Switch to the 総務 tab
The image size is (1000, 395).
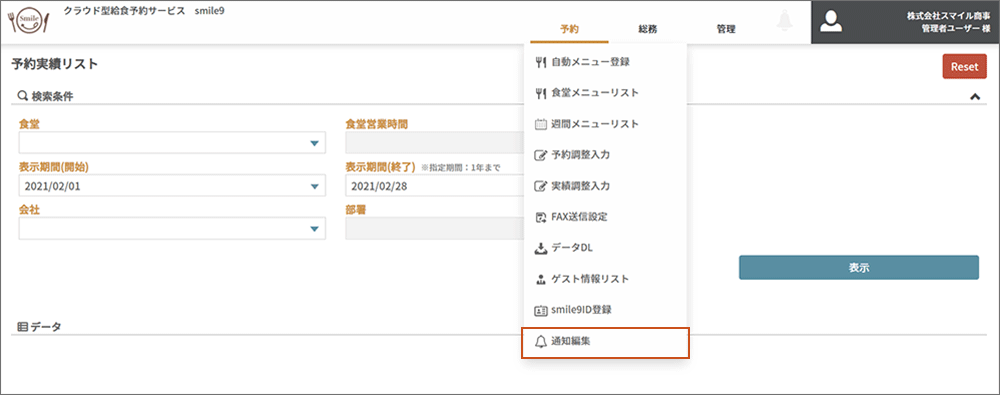648,29
